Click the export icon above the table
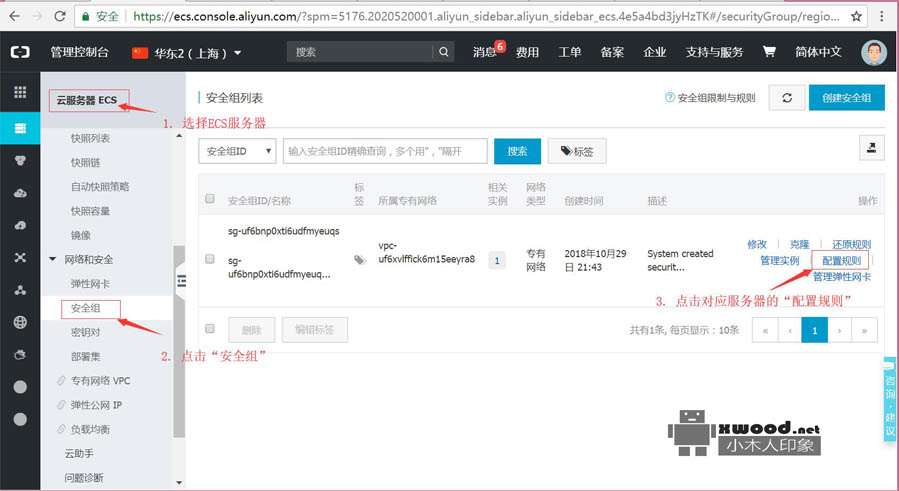This screenshot has height=491, width=899. 871,148
